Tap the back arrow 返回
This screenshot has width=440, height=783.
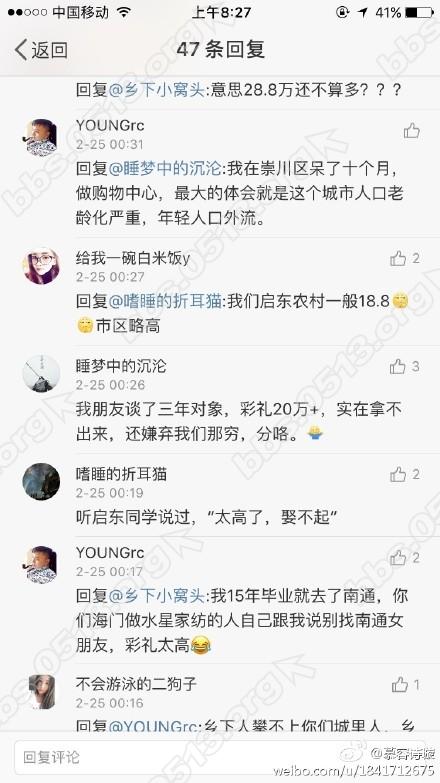(x=41, y=50)
